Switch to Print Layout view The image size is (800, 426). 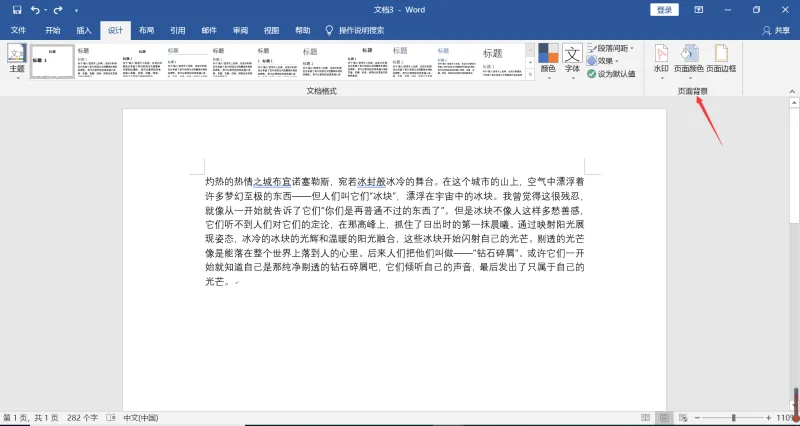click(664, 418)
